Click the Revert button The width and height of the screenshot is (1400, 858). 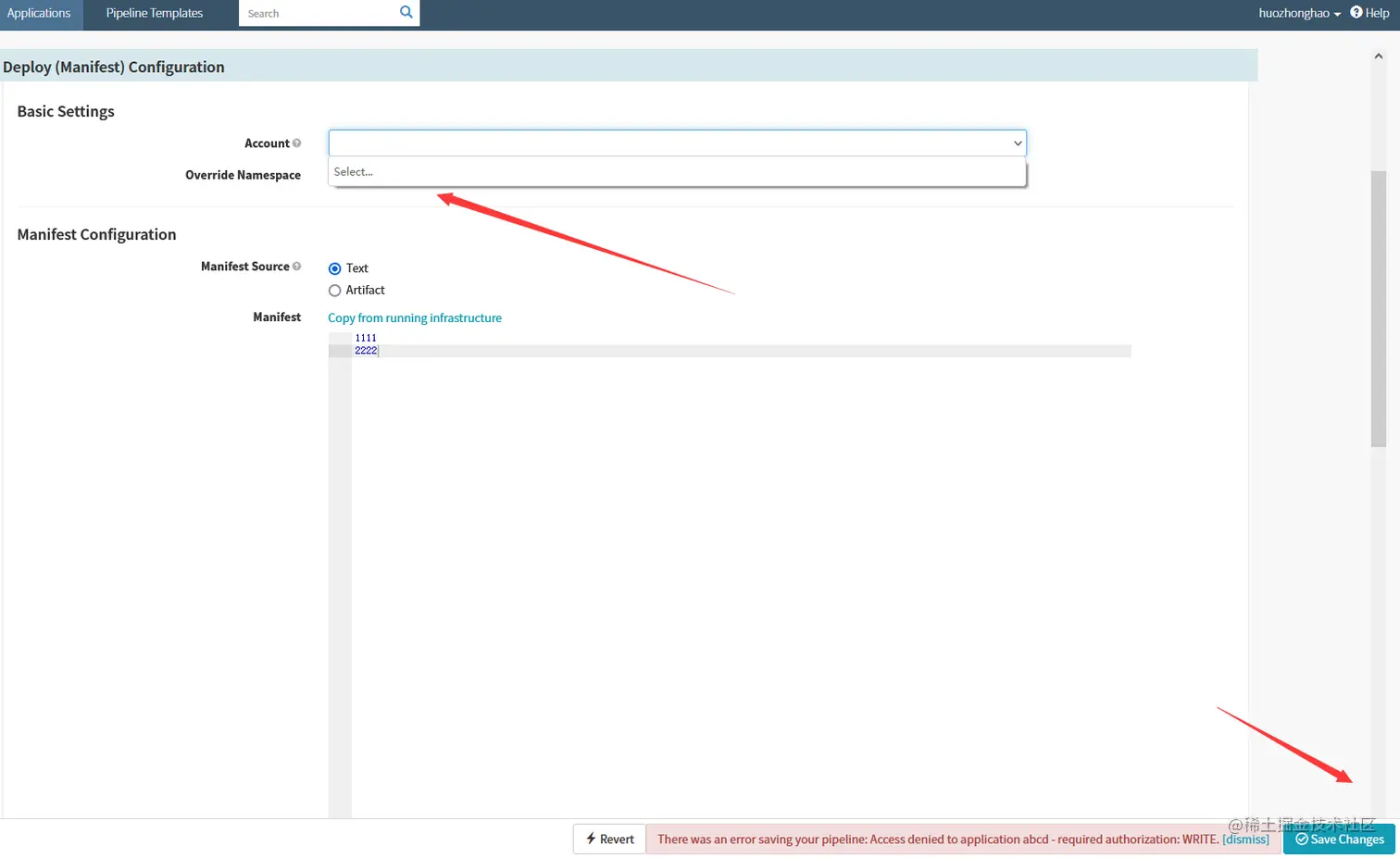(x=609, y=839)
